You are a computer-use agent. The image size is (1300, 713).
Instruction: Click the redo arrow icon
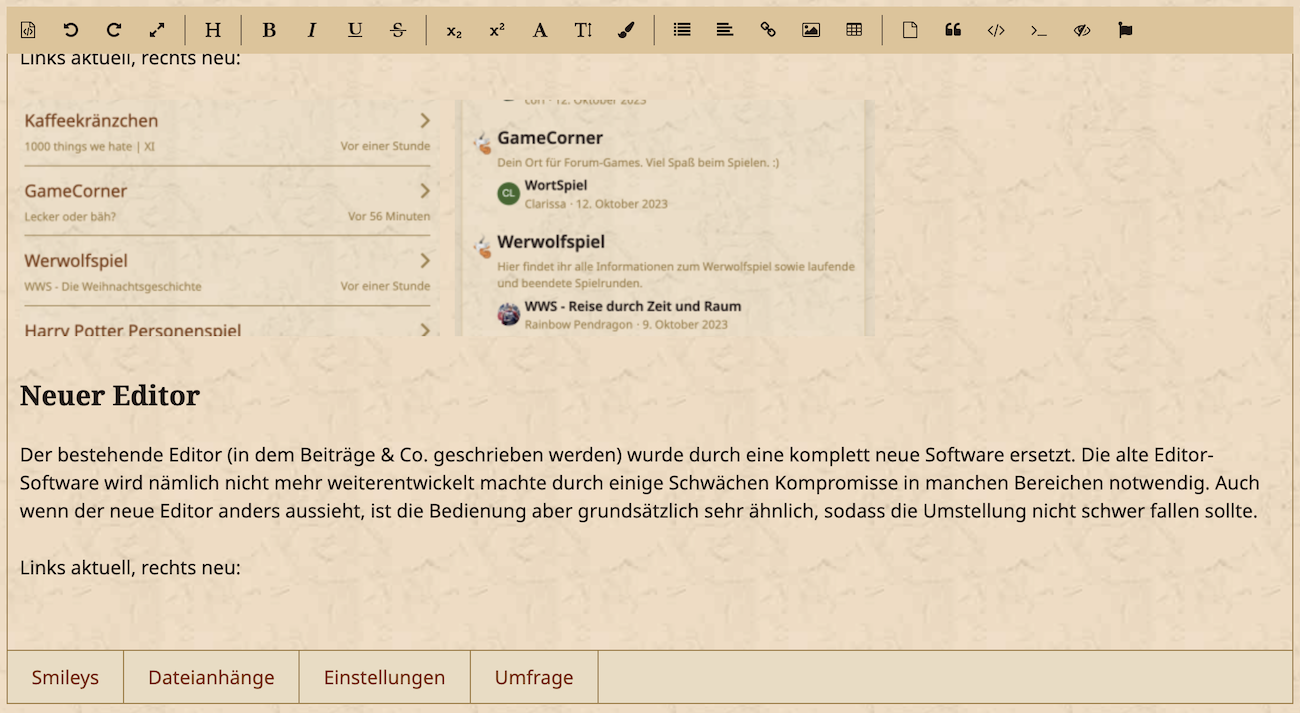114,30
